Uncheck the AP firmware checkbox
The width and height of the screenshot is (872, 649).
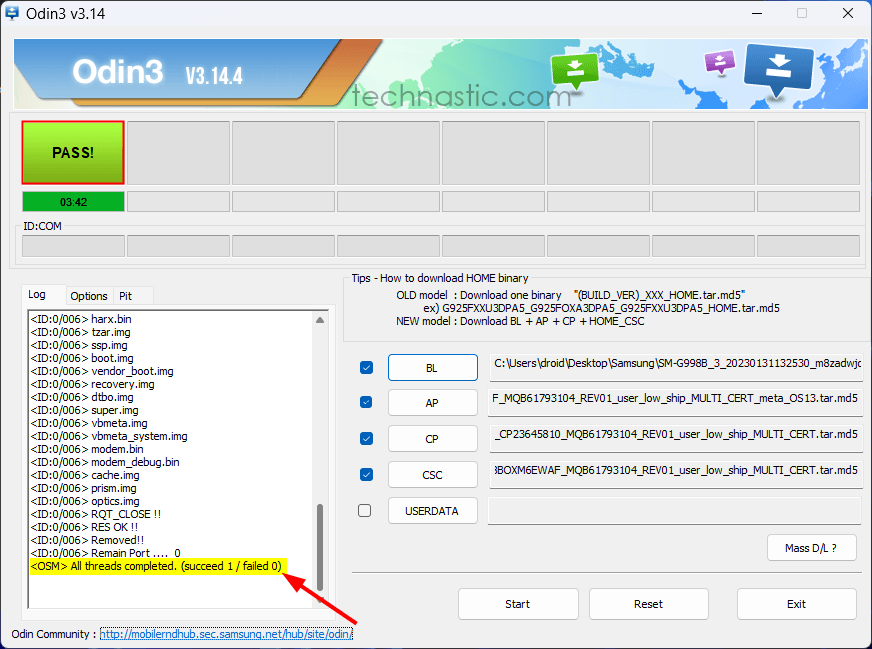coord(368,402)
